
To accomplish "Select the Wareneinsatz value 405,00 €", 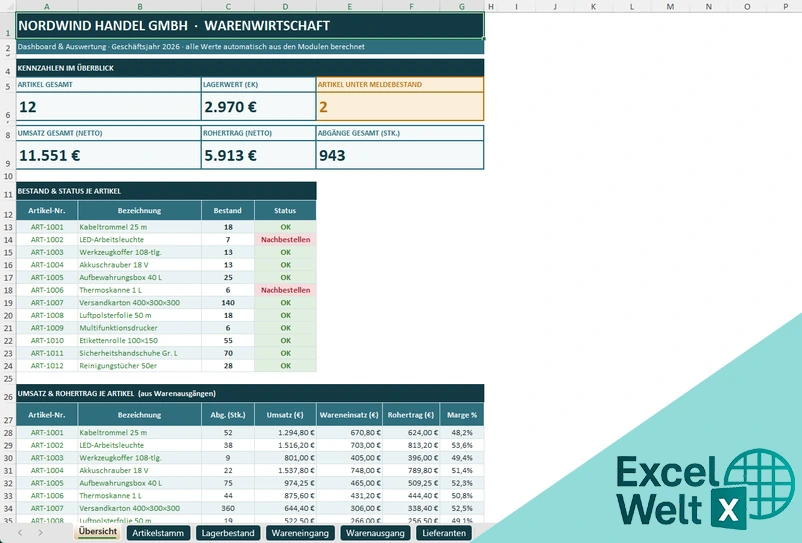I will click(x=349, y=458).
